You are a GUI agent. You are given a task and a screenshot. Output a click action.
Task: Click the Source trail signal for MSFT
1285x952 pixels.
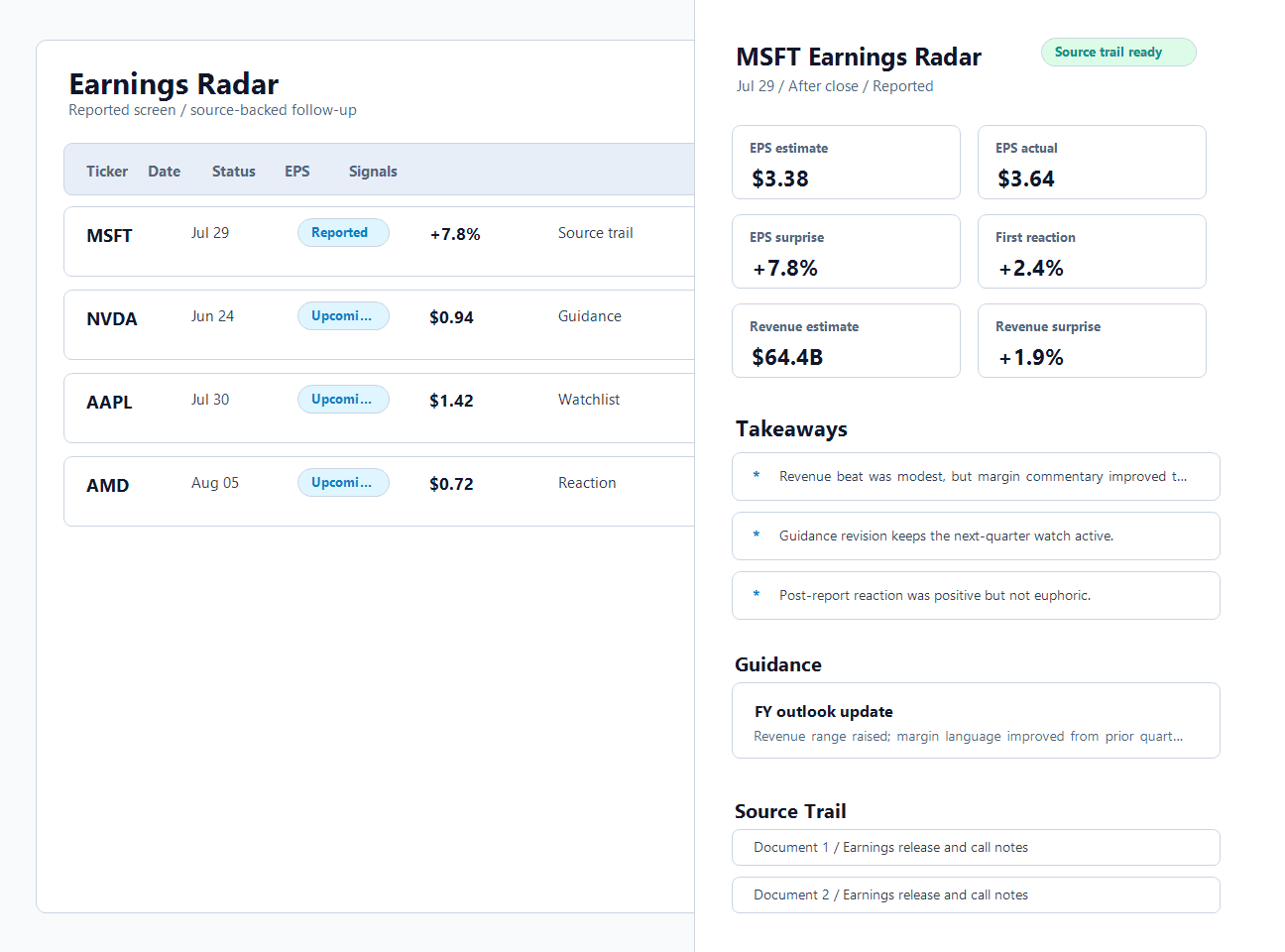[x=595, y=233]
